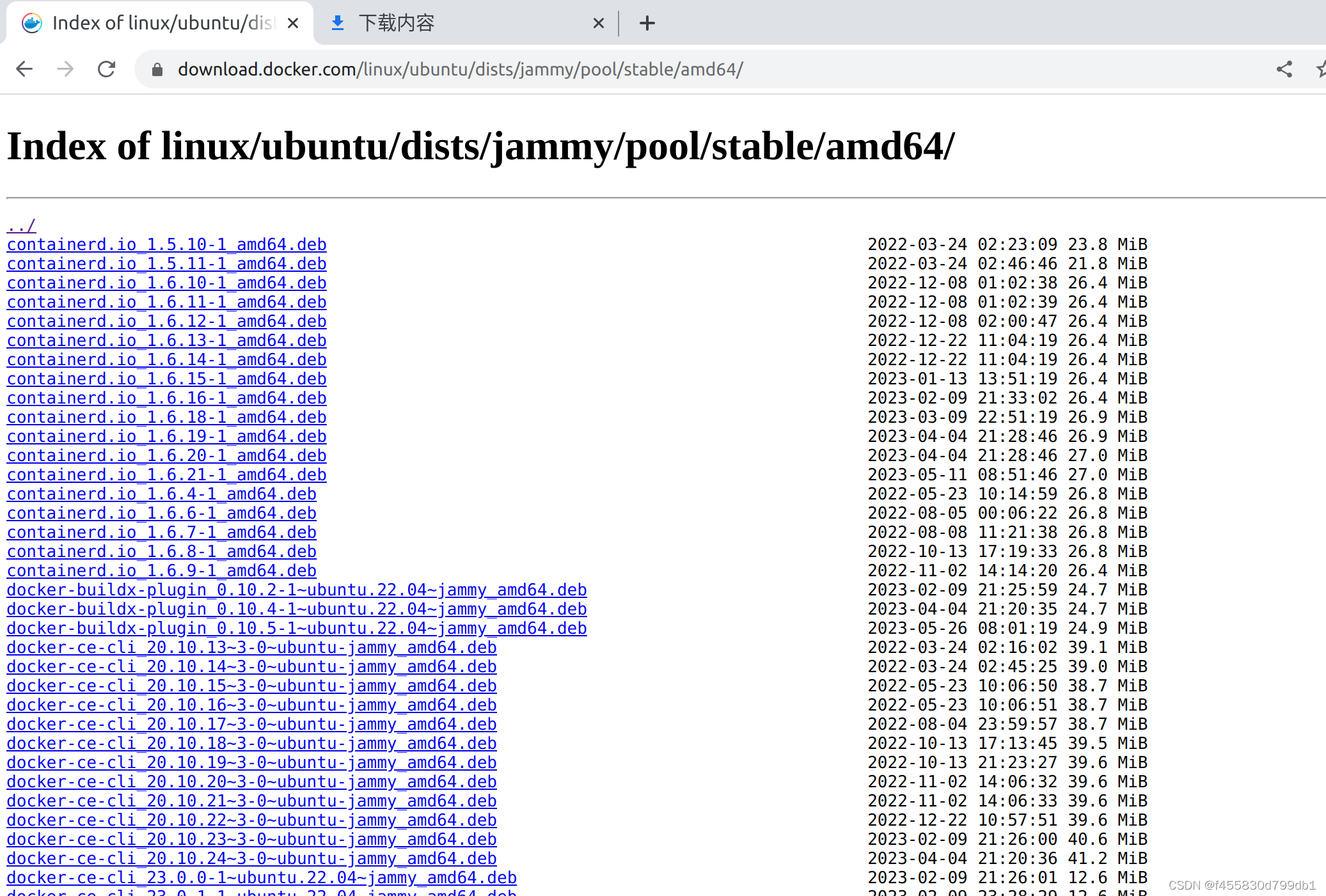Share the current page
Screen dimensions: 1326x896
pyautogui.click(x=1284, y=69)
